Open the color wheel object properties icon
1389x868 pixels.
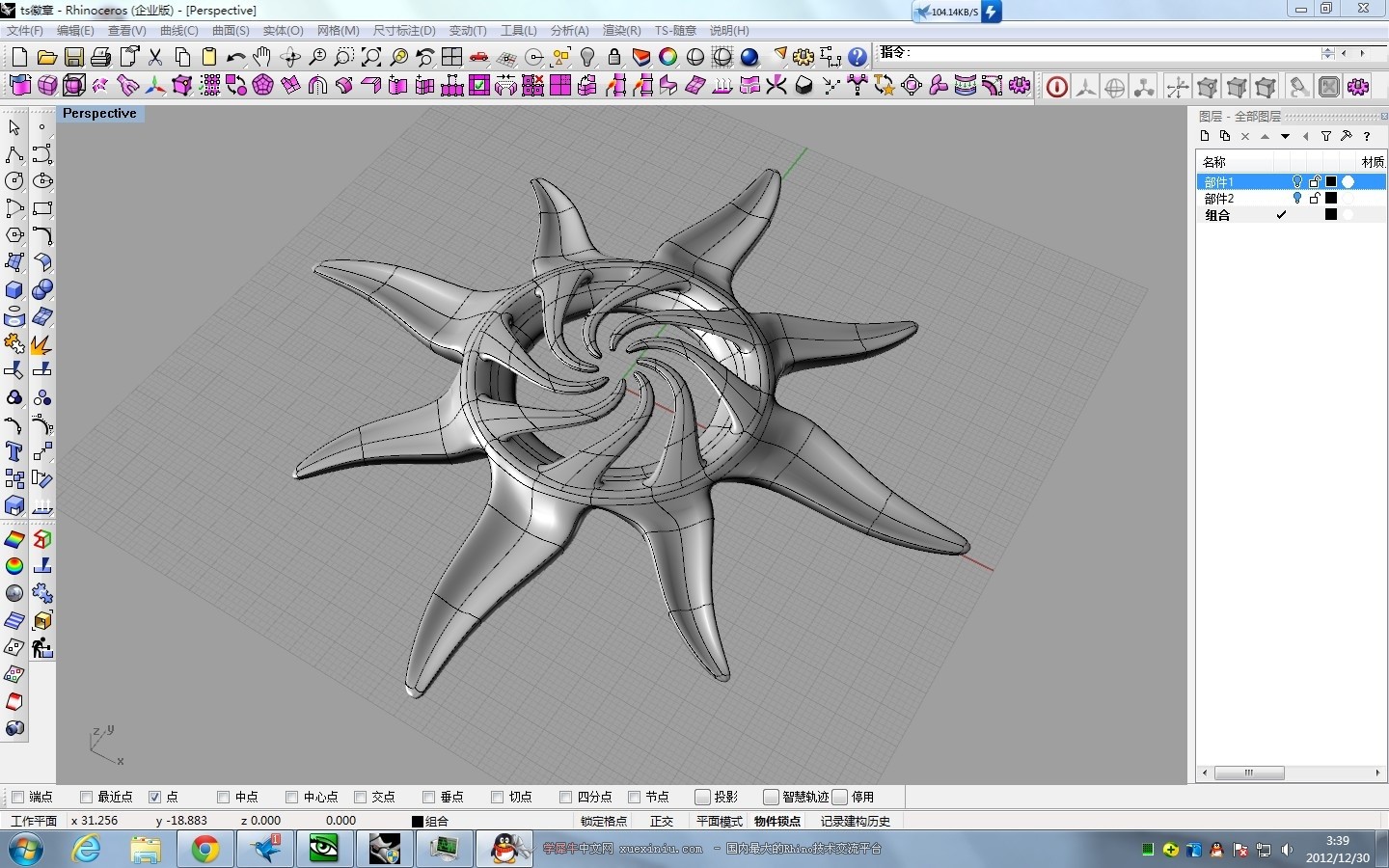coord(667,57)
